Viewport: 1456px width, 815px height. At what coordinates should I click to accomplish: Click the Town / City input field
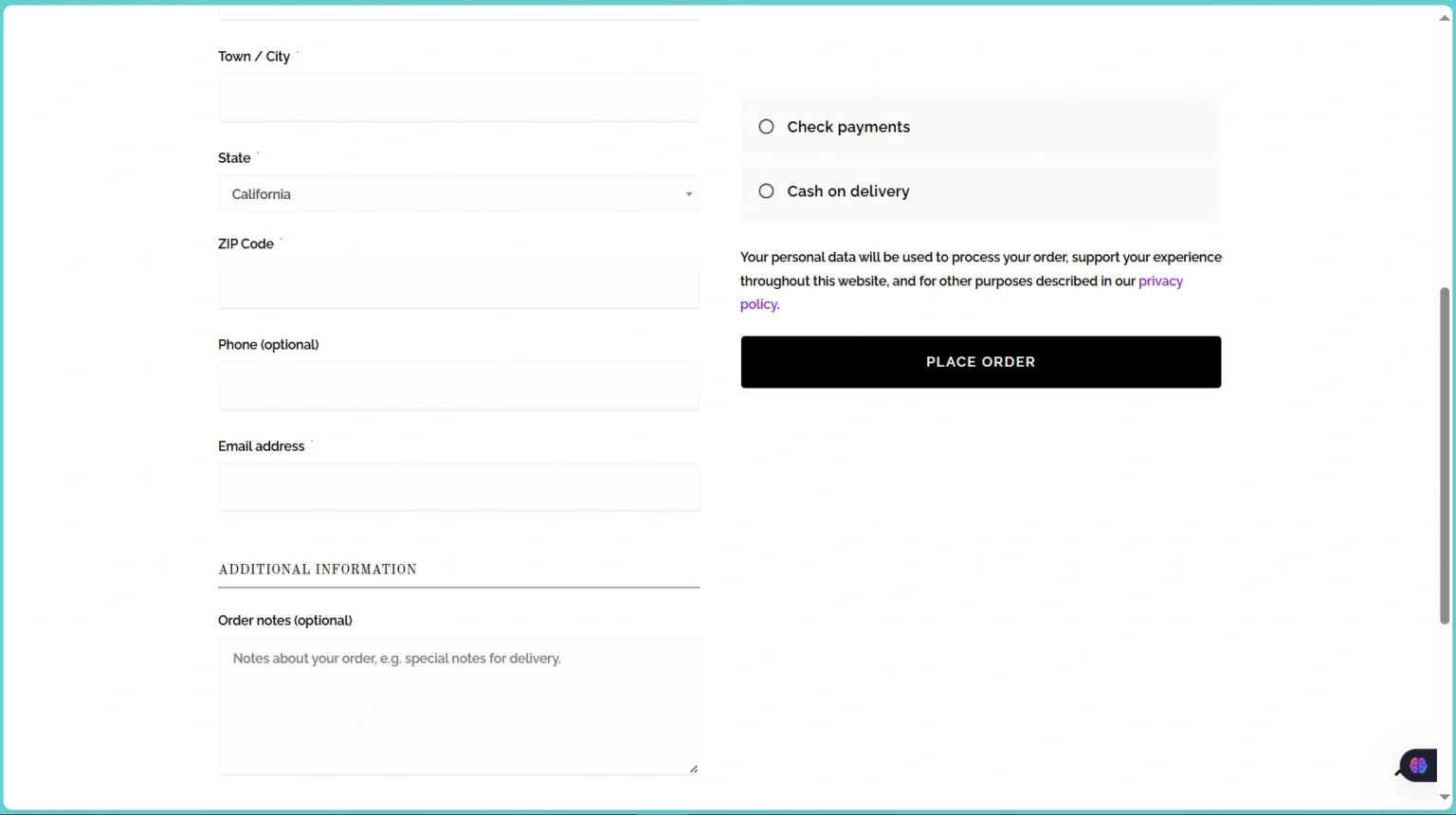coord(458,98)
